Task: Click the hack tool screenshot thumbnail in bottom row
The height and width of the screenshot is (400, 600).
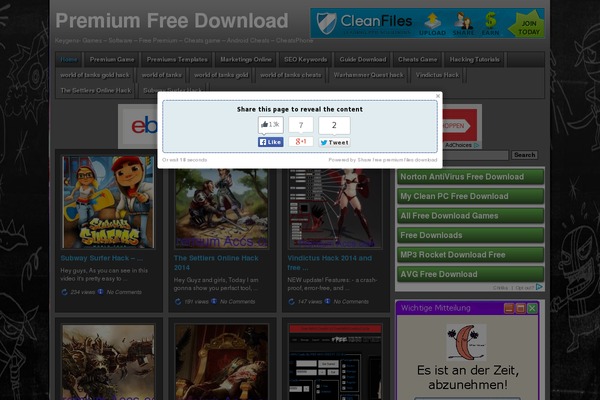Action: pyautogui.click(x=335, y=362)
